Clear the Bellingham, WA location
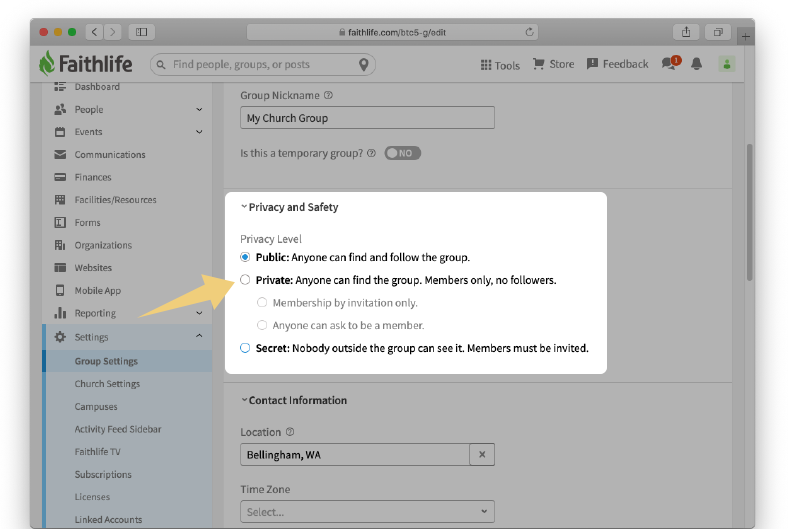The height and width of the screenshot is (529, 788). coord(482,455)
